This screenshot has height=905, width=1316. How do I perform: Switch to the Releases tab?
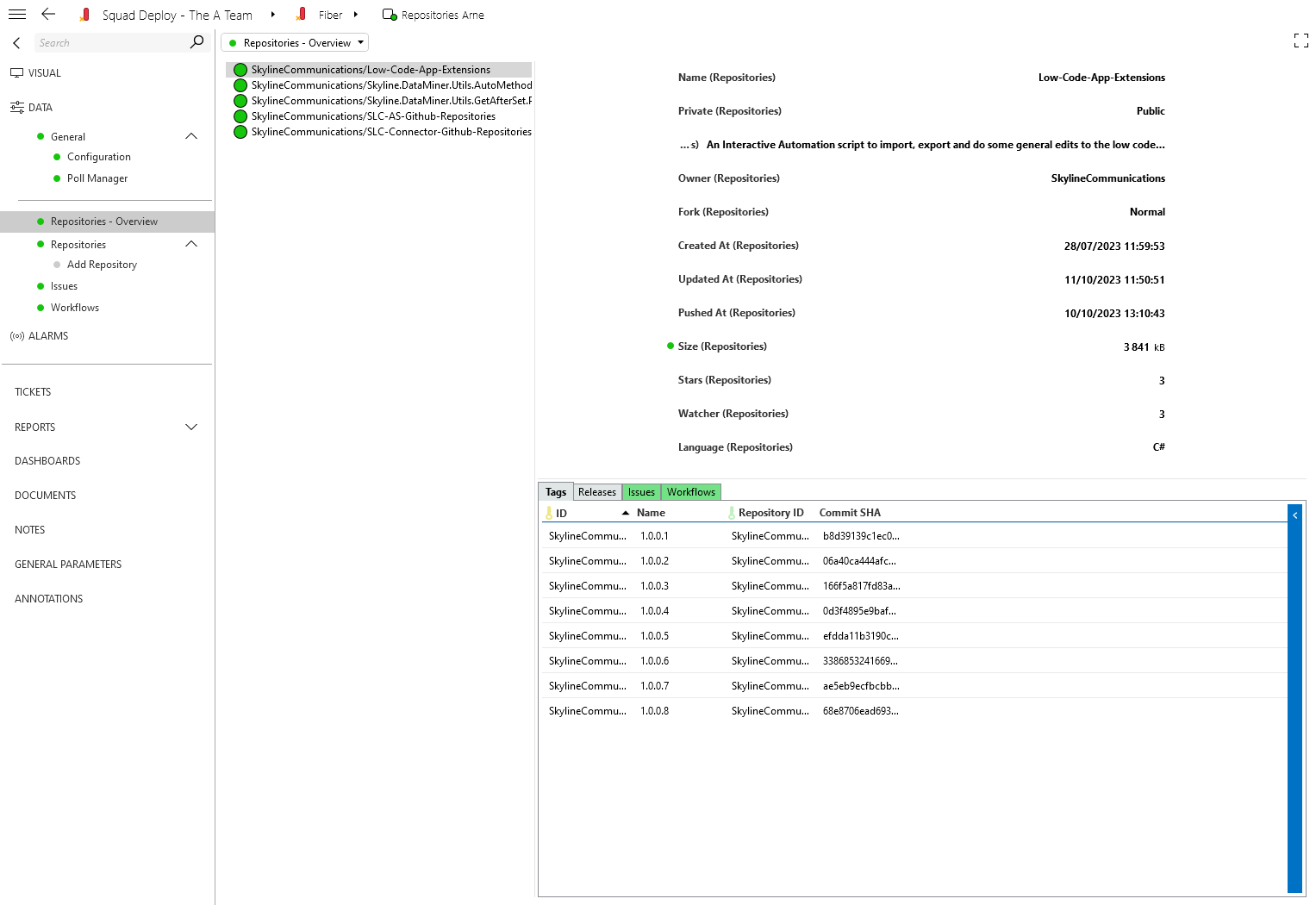(597, 492)
